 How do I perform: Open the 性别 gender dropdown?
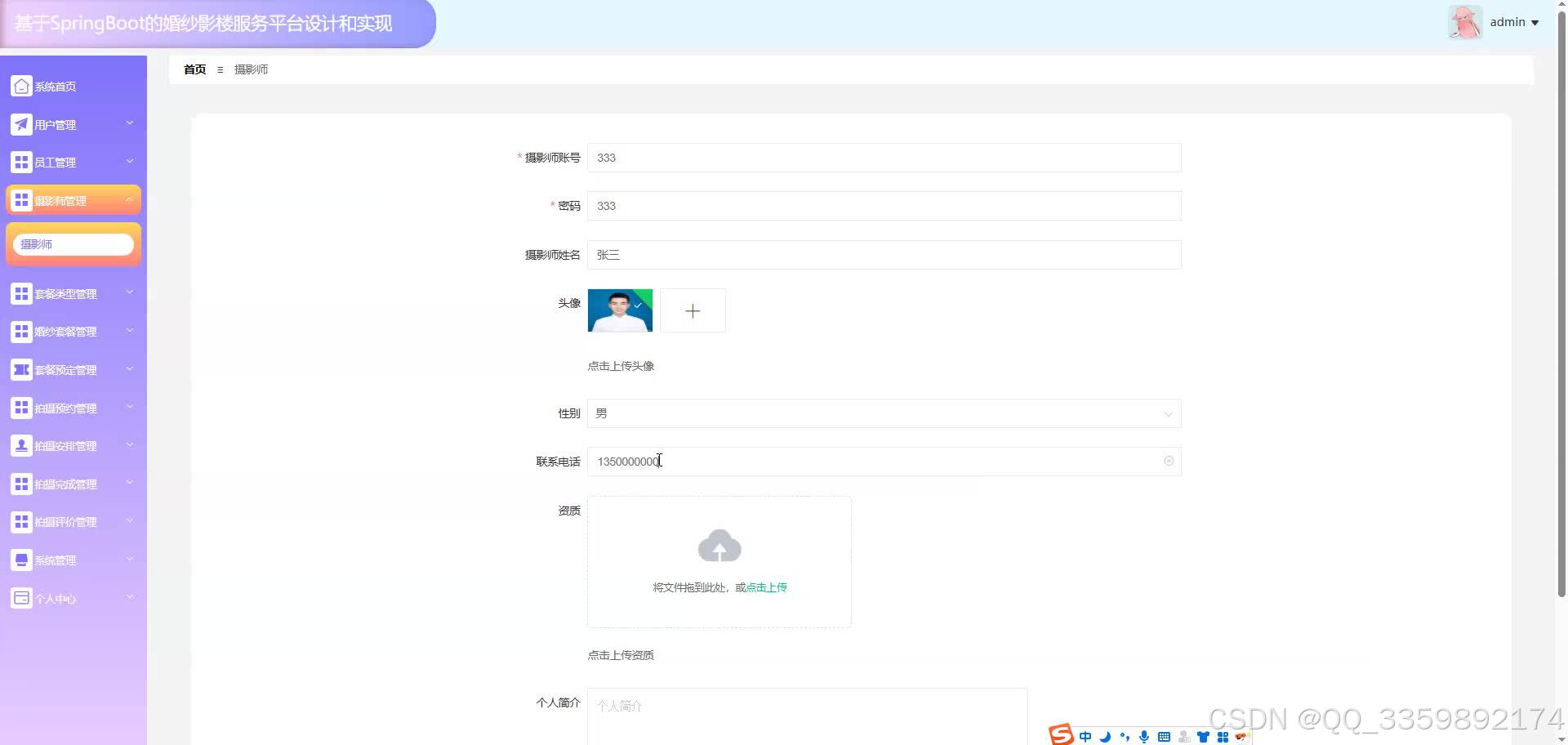1168,413
